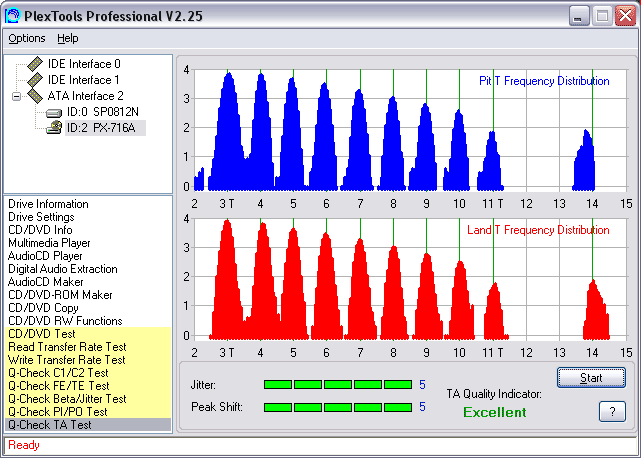Open Drive Settings
641x458 pixels.
[41, 217]
